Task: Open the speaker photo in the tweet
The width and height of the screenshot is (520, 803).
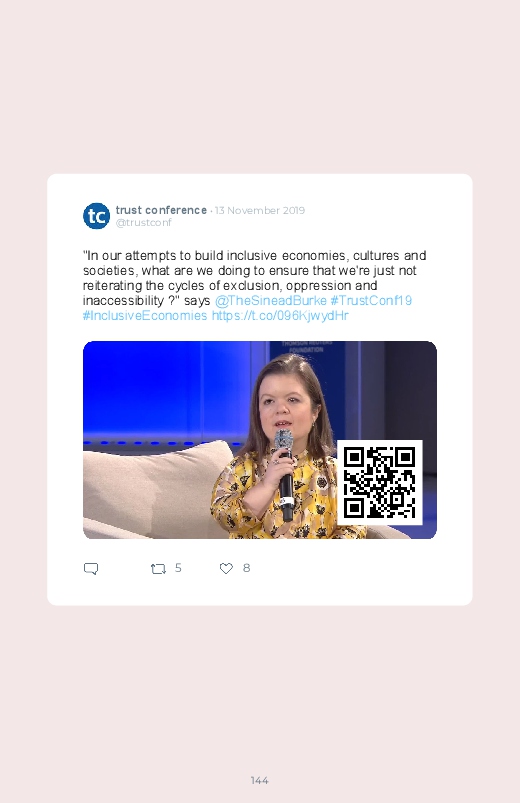Action: coord(260,440)
